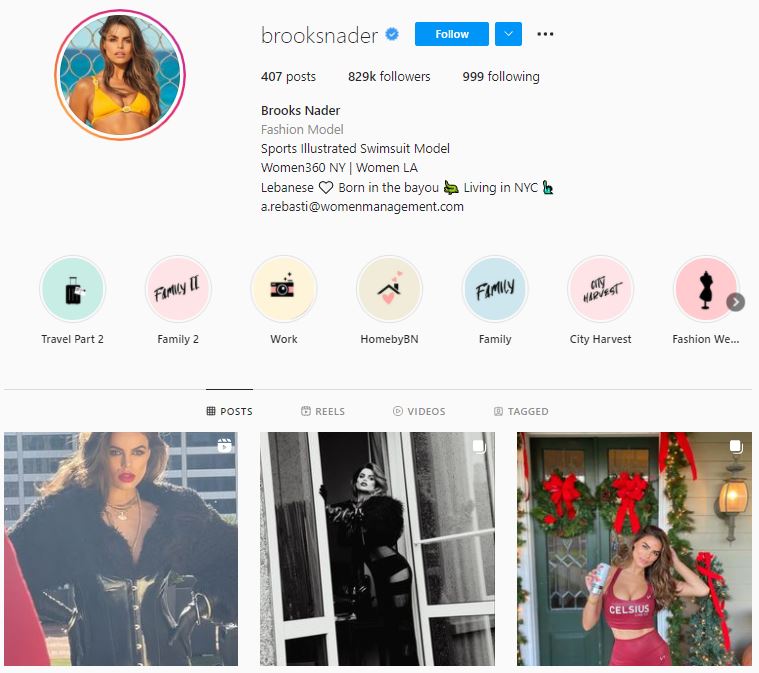Screen dimensions: 759x673
Task: Open the Fashion Week mannequin highlight
Action: (706, 289)
